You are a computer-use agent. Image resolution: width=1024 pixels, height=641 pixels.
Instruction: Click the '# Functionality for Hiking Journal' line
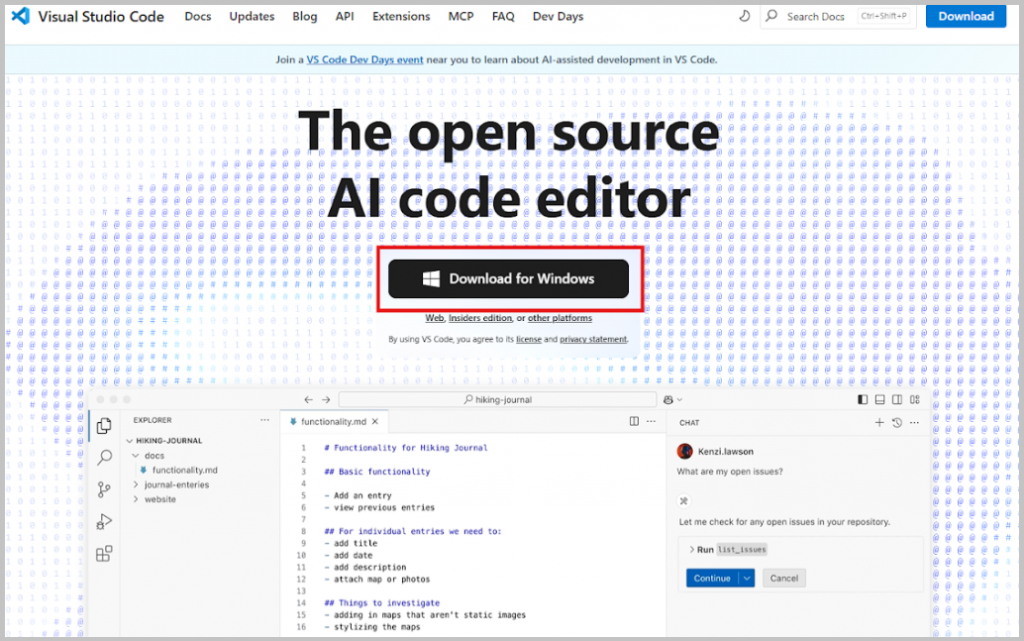coord(406,448)
